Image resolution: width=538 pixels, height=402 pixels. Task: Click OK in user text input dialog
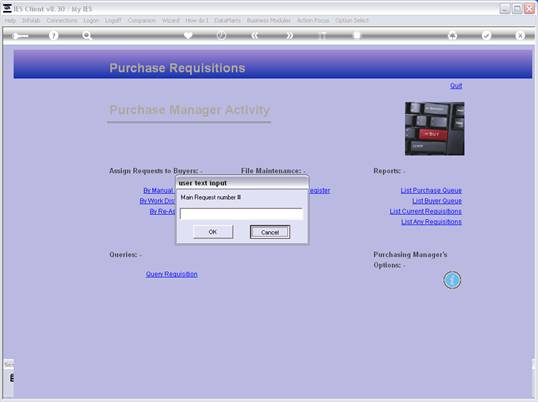(x=213, y=232)
